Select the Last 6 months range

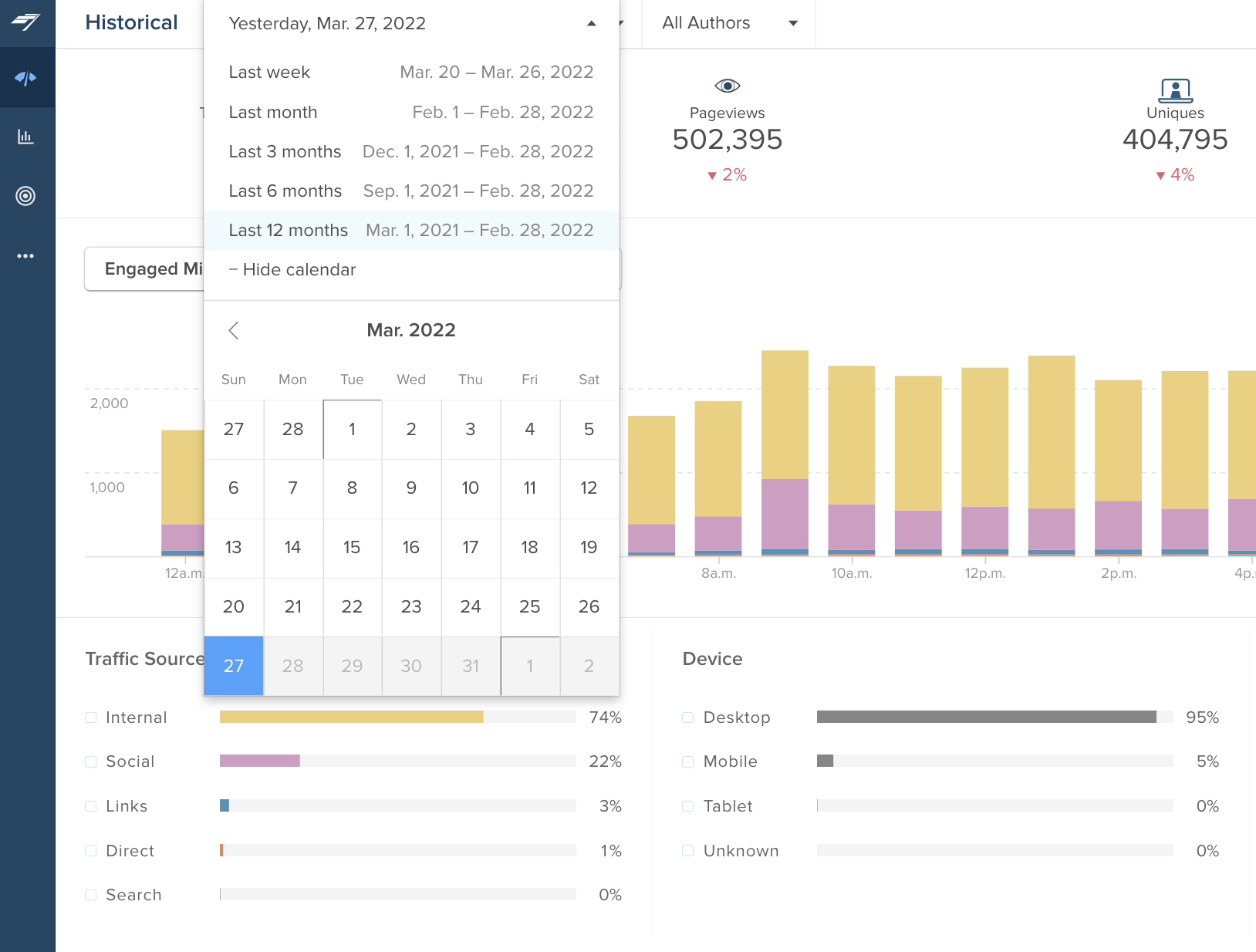tap(411, 191)
